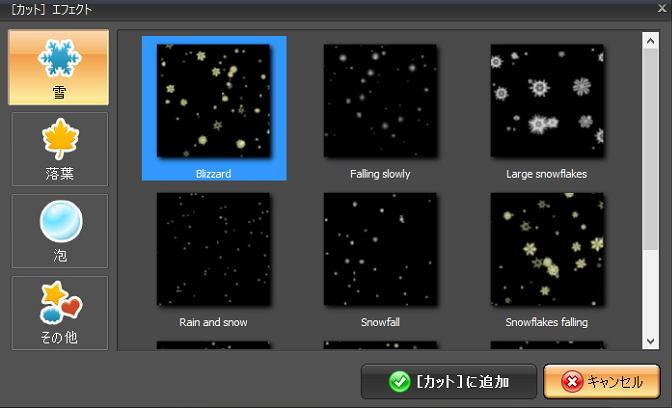This screenshot has height=408, width=672.
Task: Click the Blizzard label text
Action: pyautogui.click(x=214, y=174)
